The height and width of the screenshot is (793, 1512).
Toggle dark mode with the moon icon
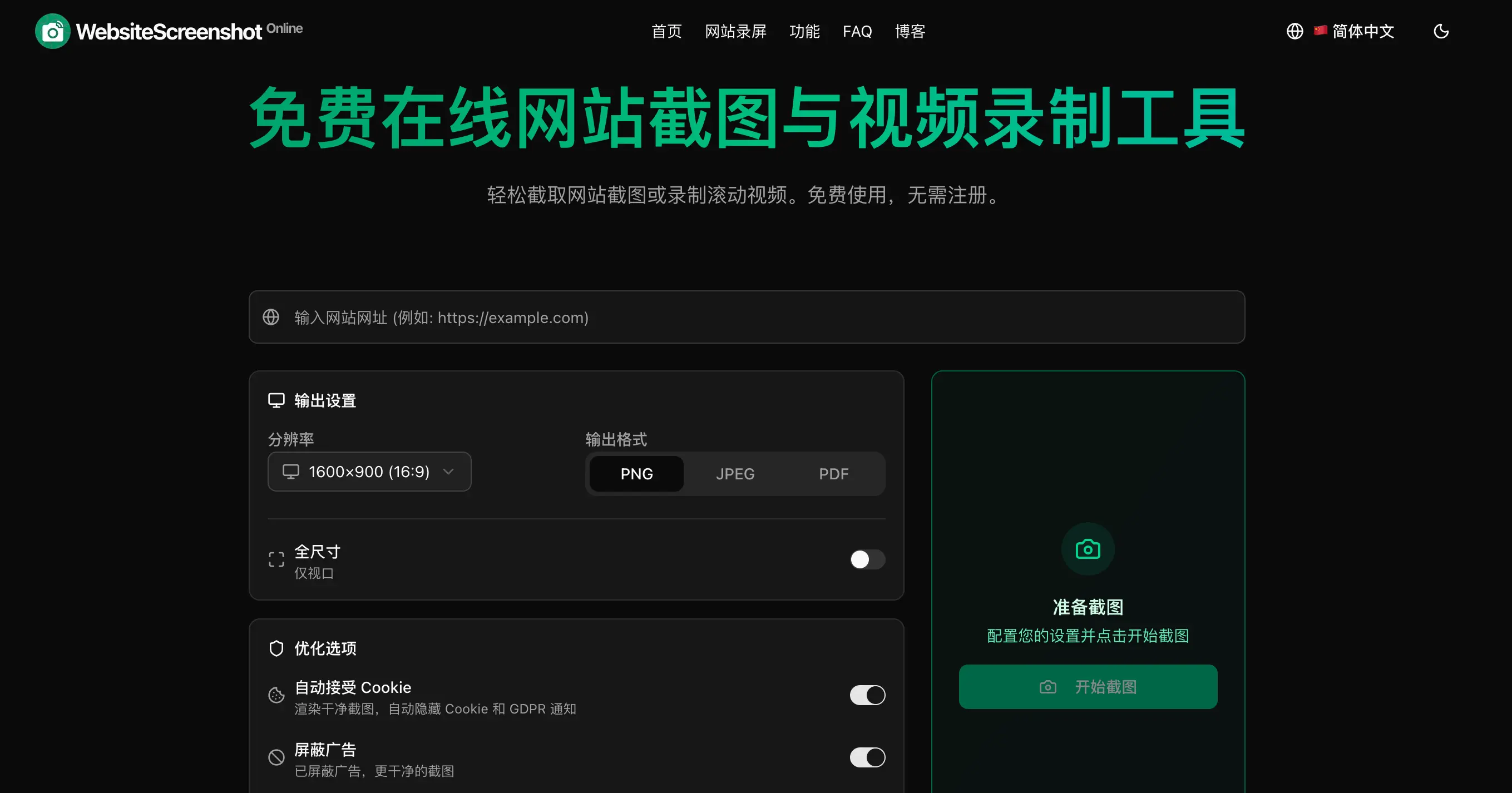(1441, 31)
